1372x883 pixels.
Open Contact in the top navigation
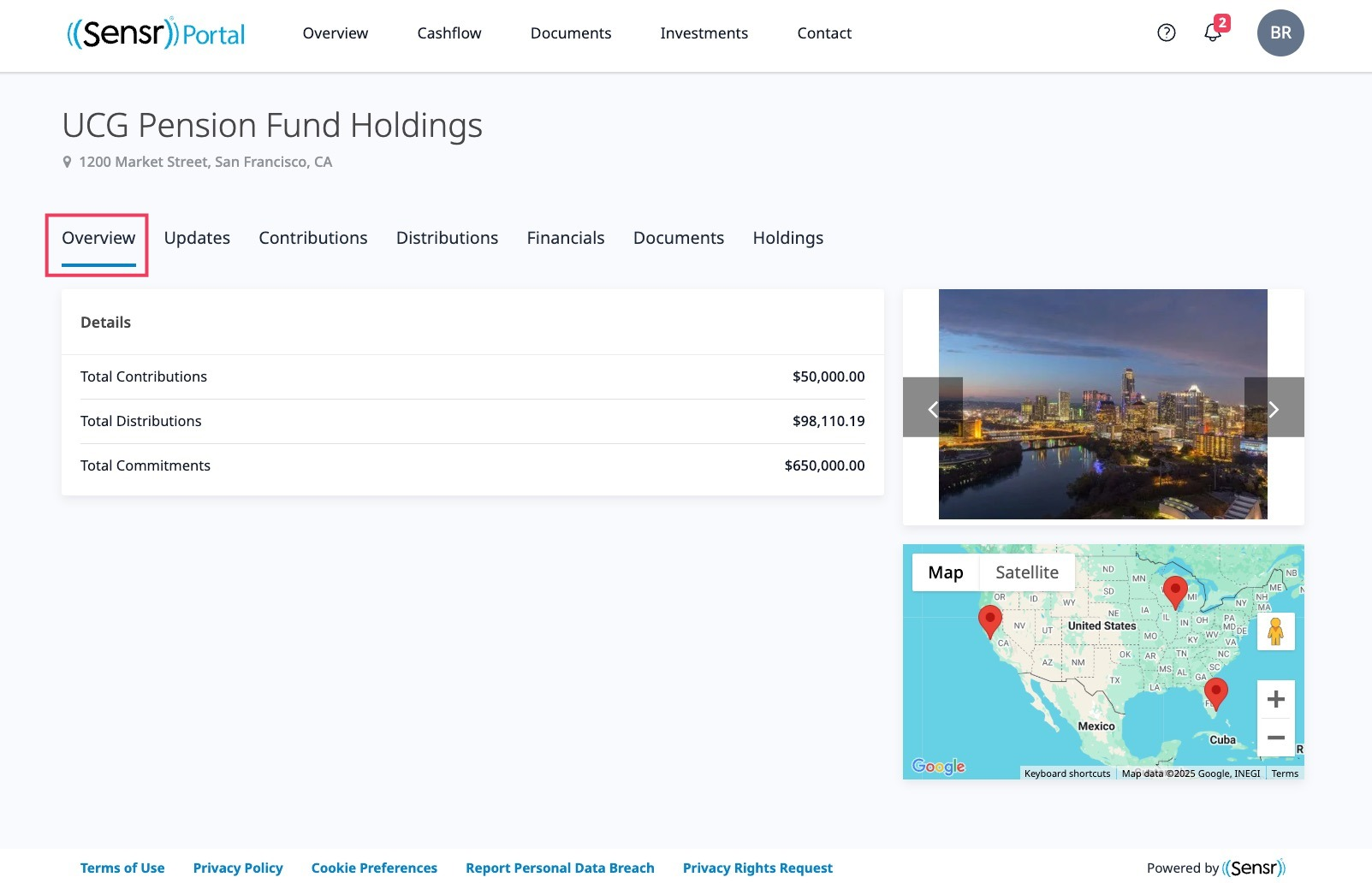(824, 33)
